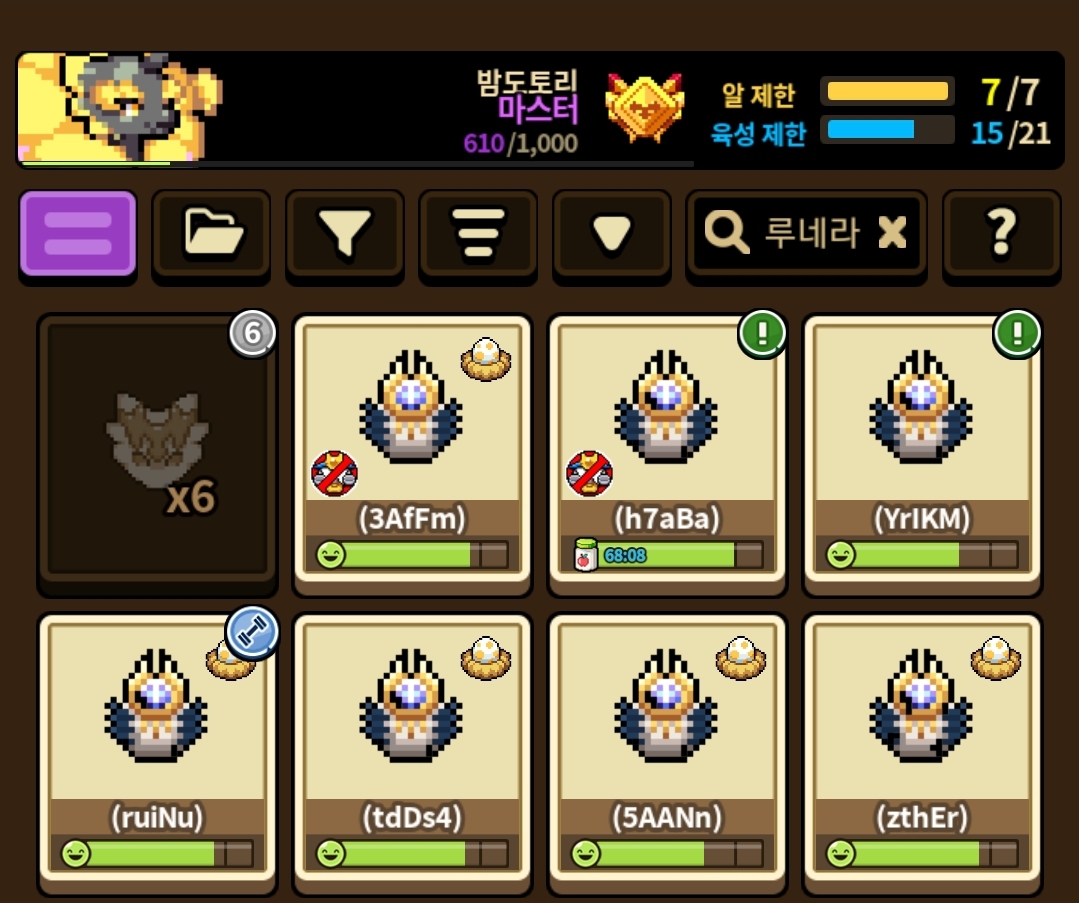Click nest egg icon on 3AfFm card

coord(486,359)
